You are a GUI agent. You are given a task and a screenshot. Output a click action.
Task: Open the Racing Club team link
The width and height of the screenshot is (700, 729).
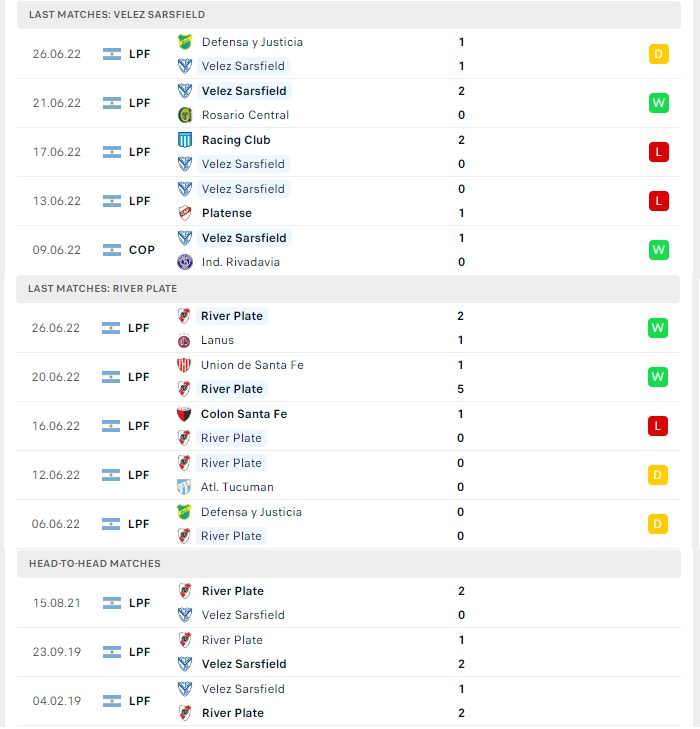[x=236, y=140]
